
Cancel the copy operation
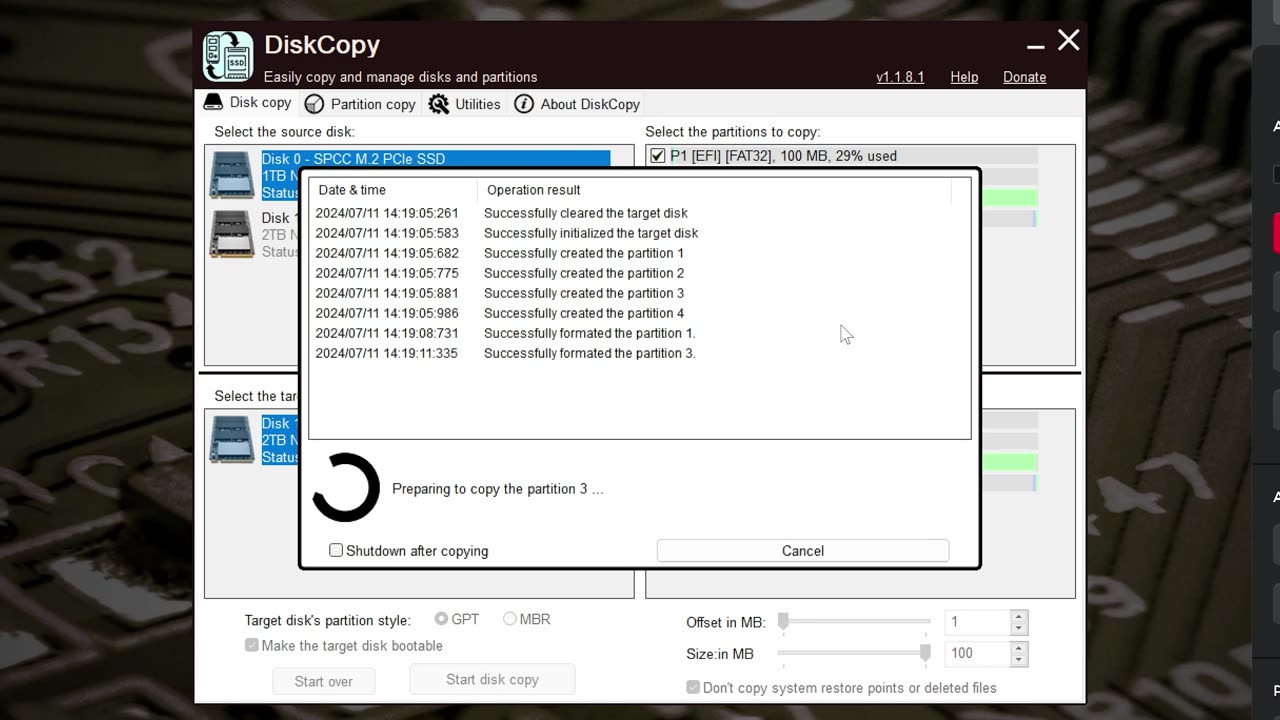[803, 551]
